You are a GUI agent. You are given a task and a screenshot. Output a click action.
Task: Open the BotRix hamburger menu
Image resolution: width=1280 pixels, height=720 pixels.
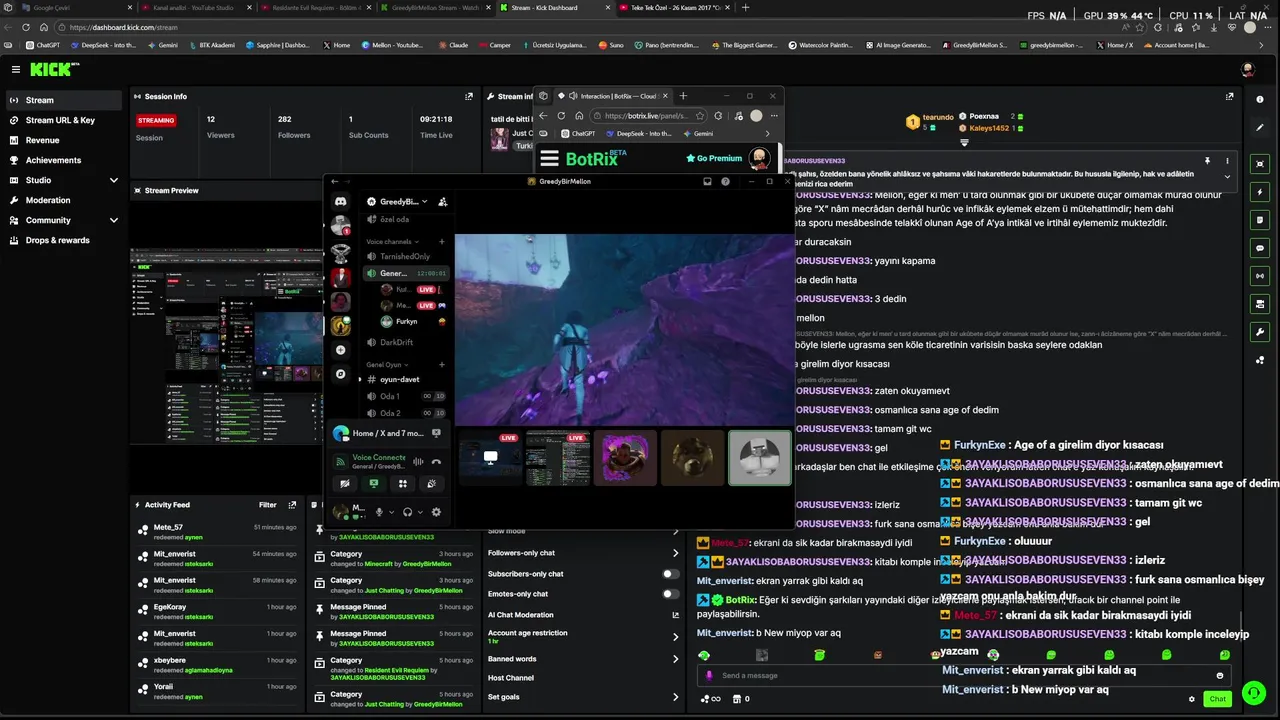549,158
